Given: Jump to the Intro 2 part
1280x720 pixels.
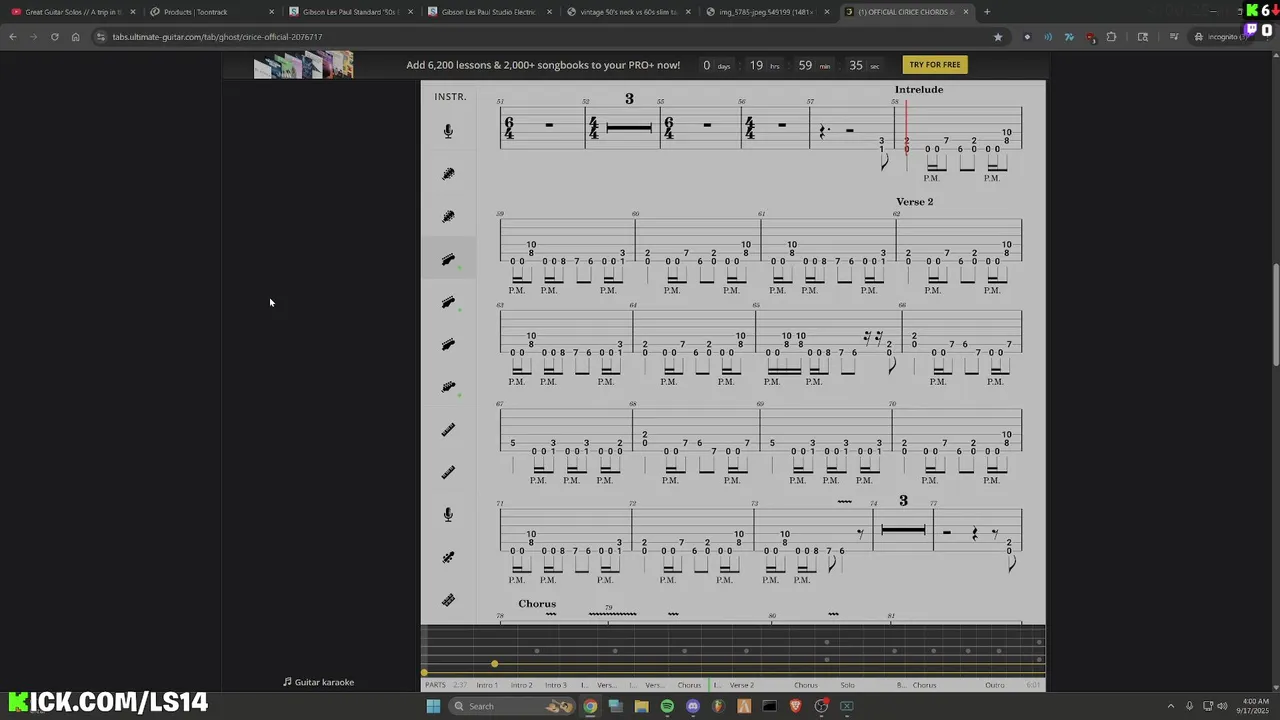Looking at the screenshot, I should (521, 685).
